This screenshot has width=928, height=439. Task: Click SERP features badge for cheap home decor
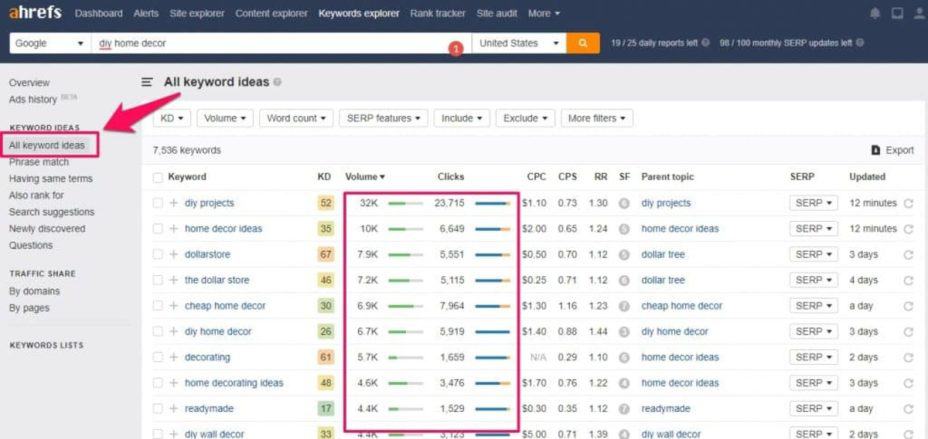tap(624, 306)
